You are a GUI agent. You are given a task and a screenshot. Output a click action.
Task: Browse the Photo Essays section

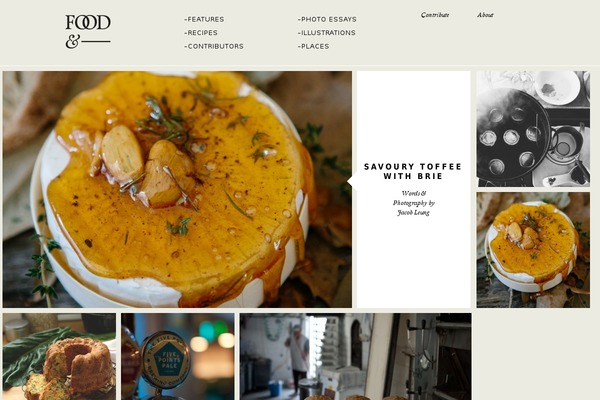pyautogui.click(x=327, y=19)
